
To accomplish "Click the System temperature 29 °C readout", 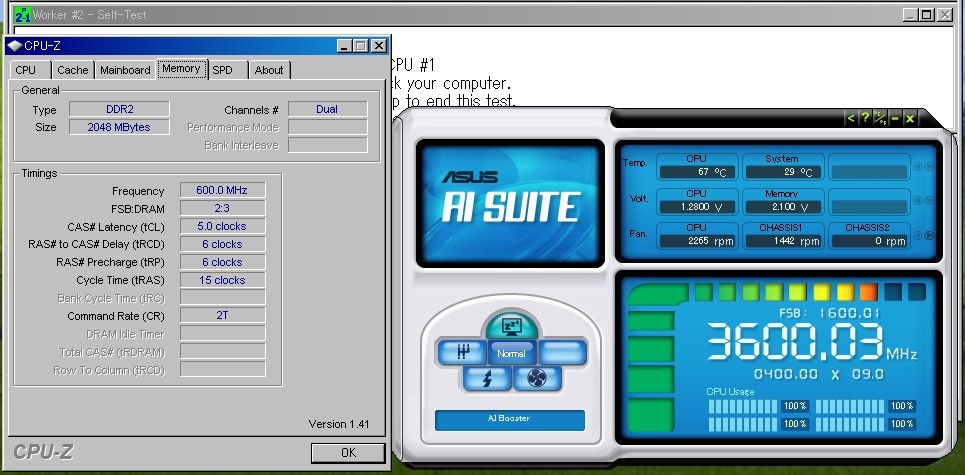I will [x=782, y=172].
